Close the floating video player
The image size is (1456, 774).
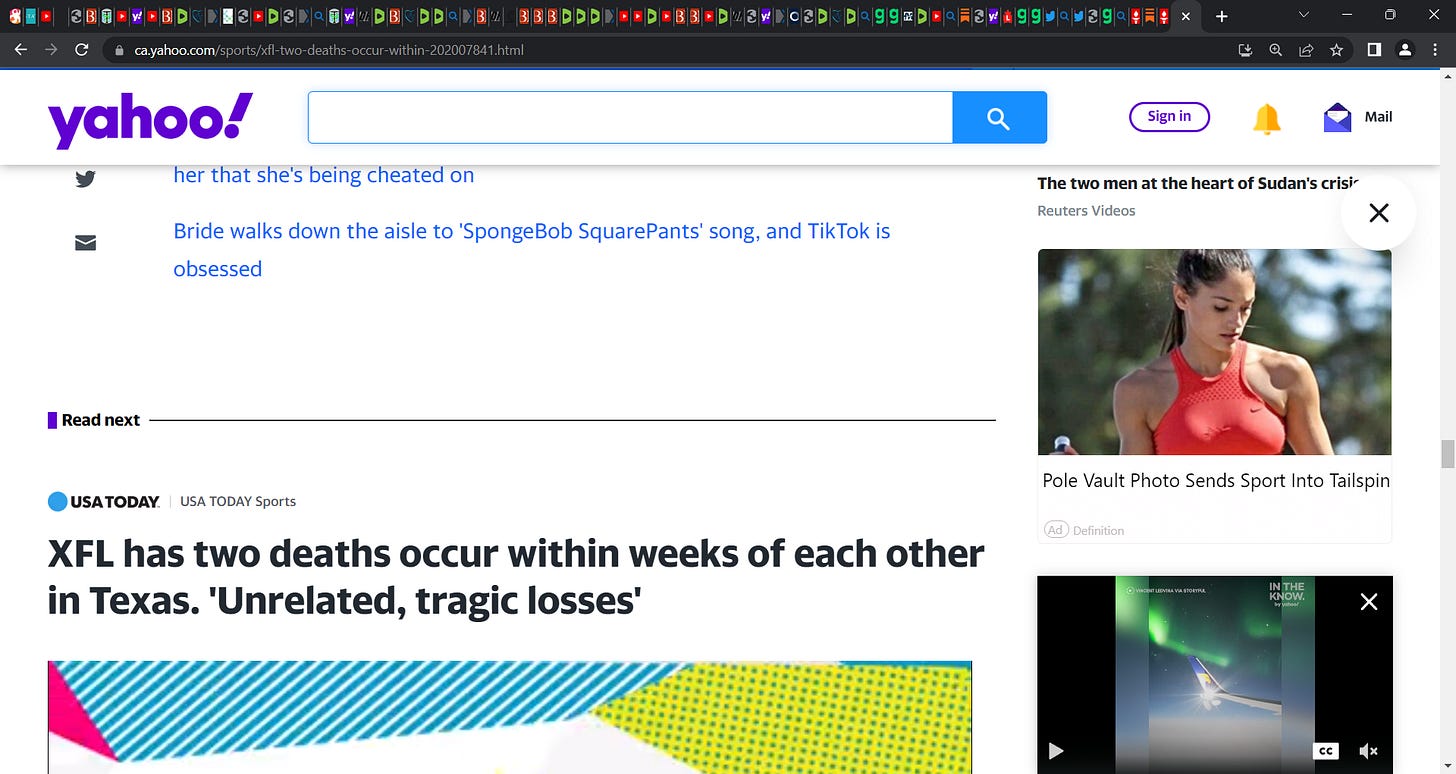[x=1369, y=601]
